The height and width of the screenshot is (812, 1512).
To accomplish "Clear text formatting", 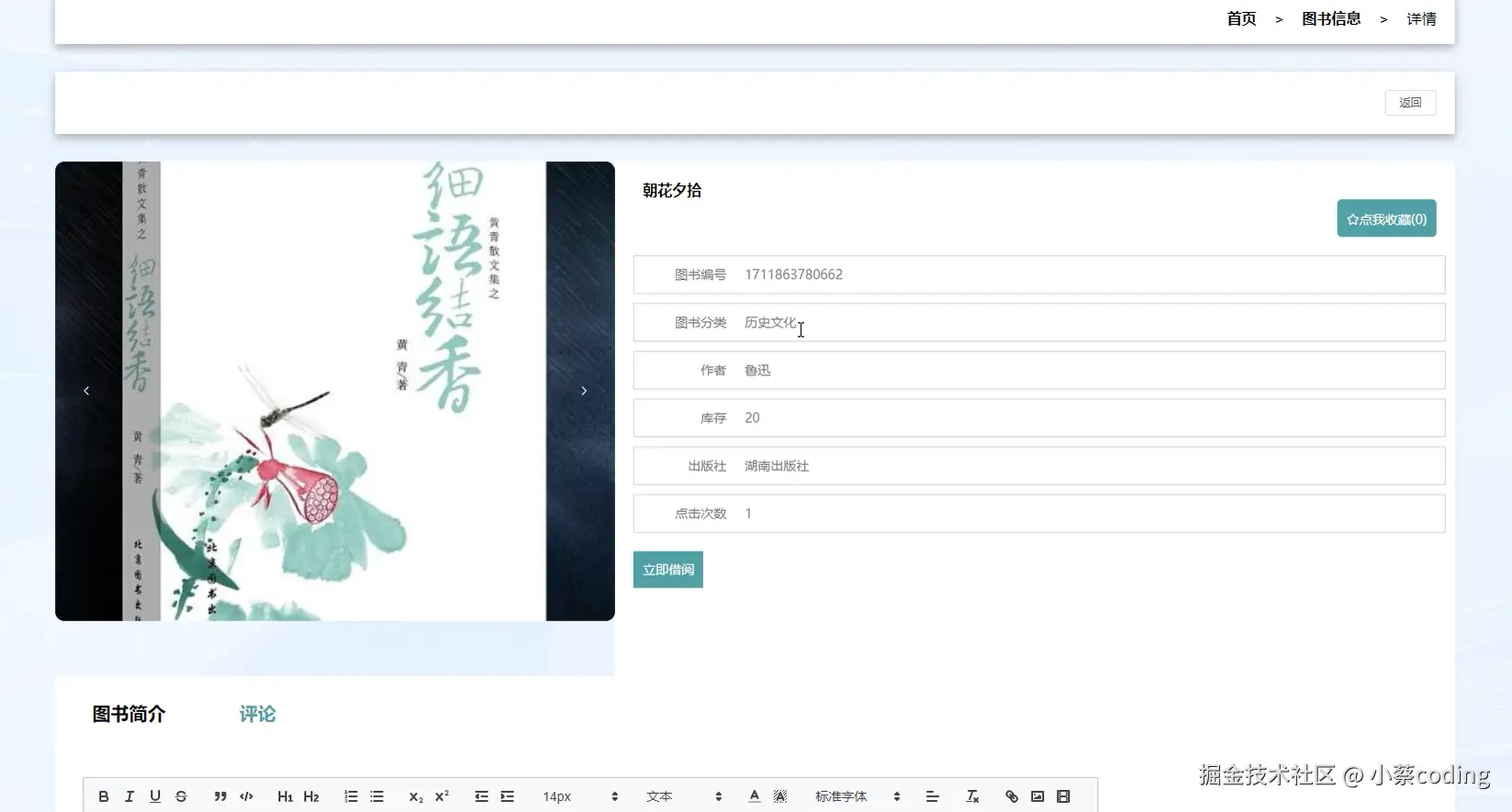I will (x=972, y=796).
